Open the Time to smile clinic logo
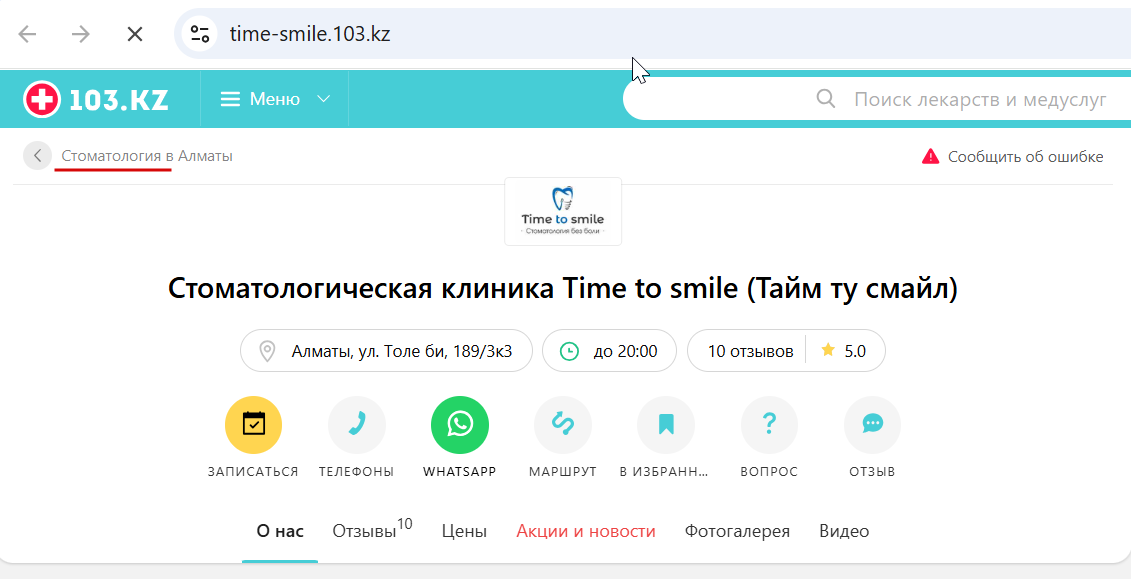Viewport: 1131px width, 579px height. click(x=563, y=211)
